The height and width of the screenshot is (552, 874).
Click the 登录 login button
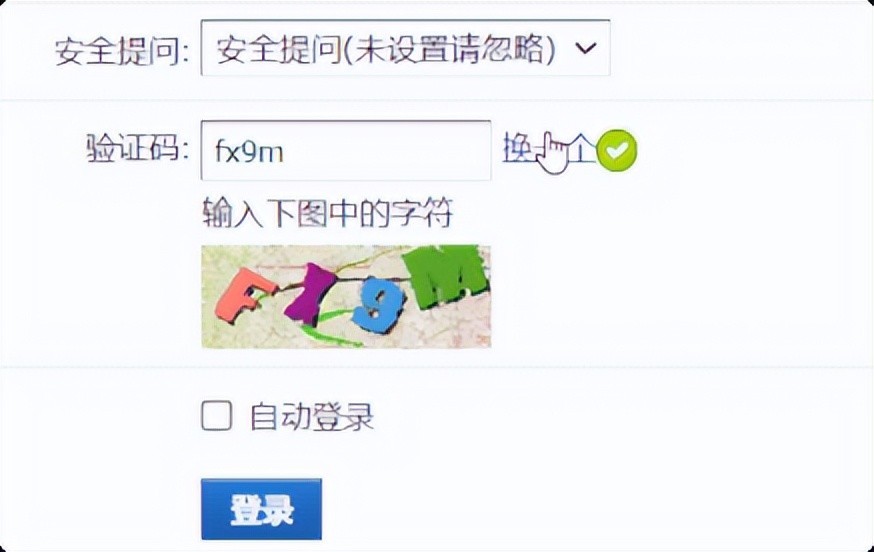click(x=261, y=509)
